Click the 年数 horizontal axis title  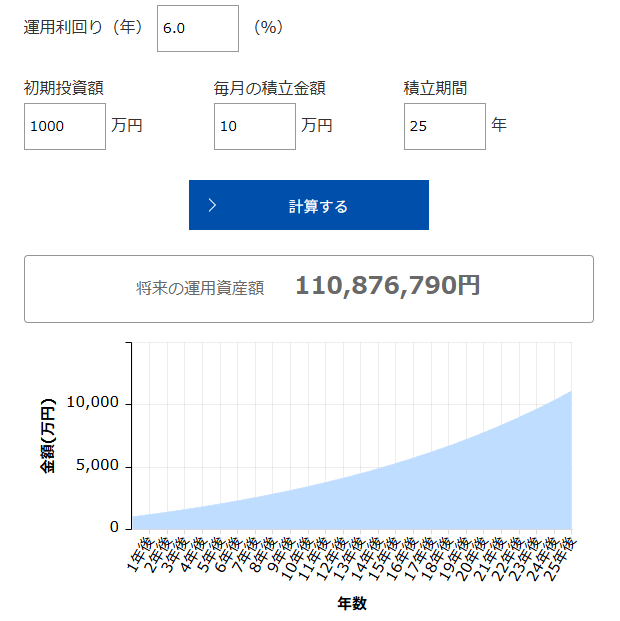point(352,604)
